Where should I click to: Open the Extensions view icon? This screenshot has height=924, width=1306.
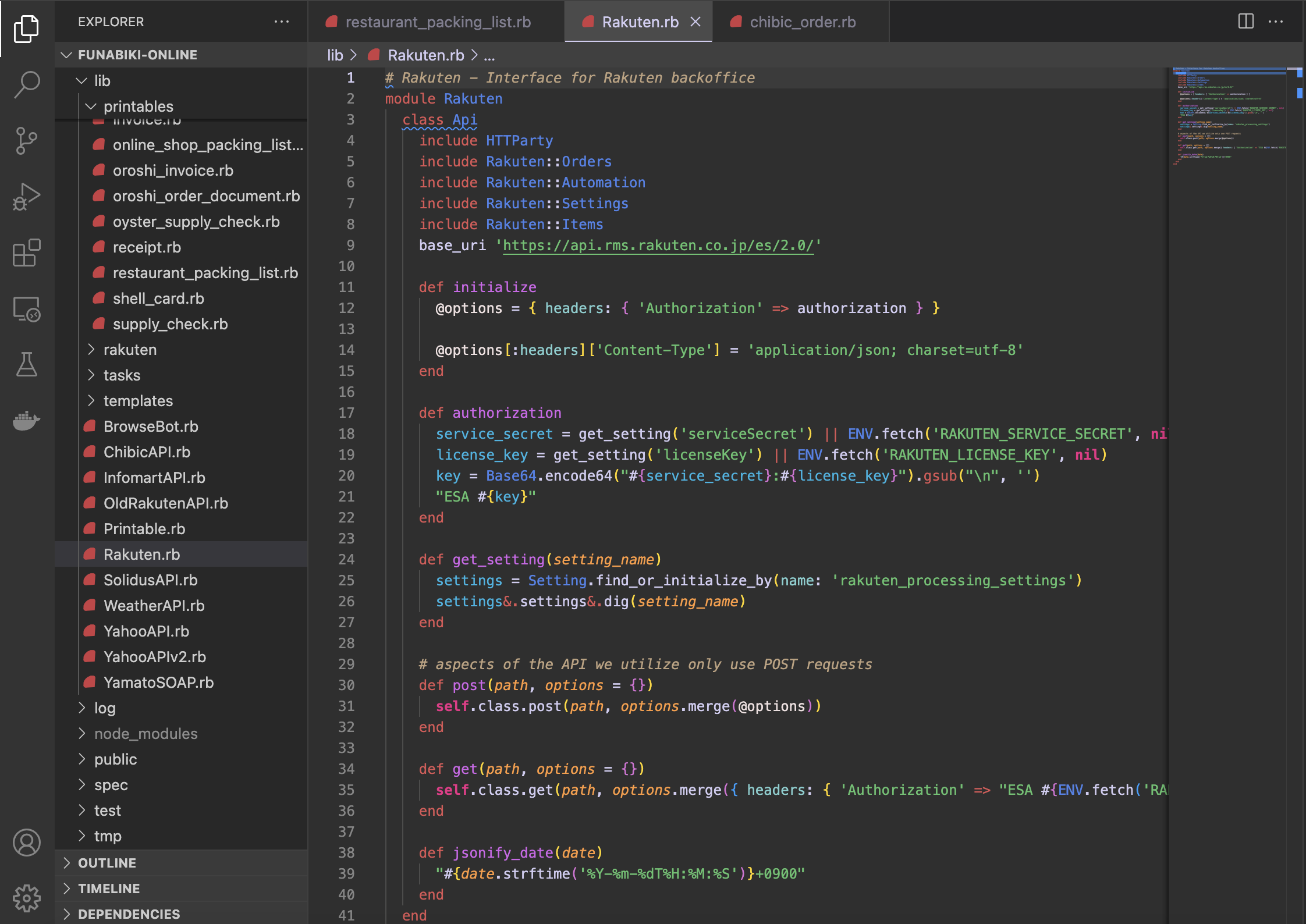[x=27, y=253]
